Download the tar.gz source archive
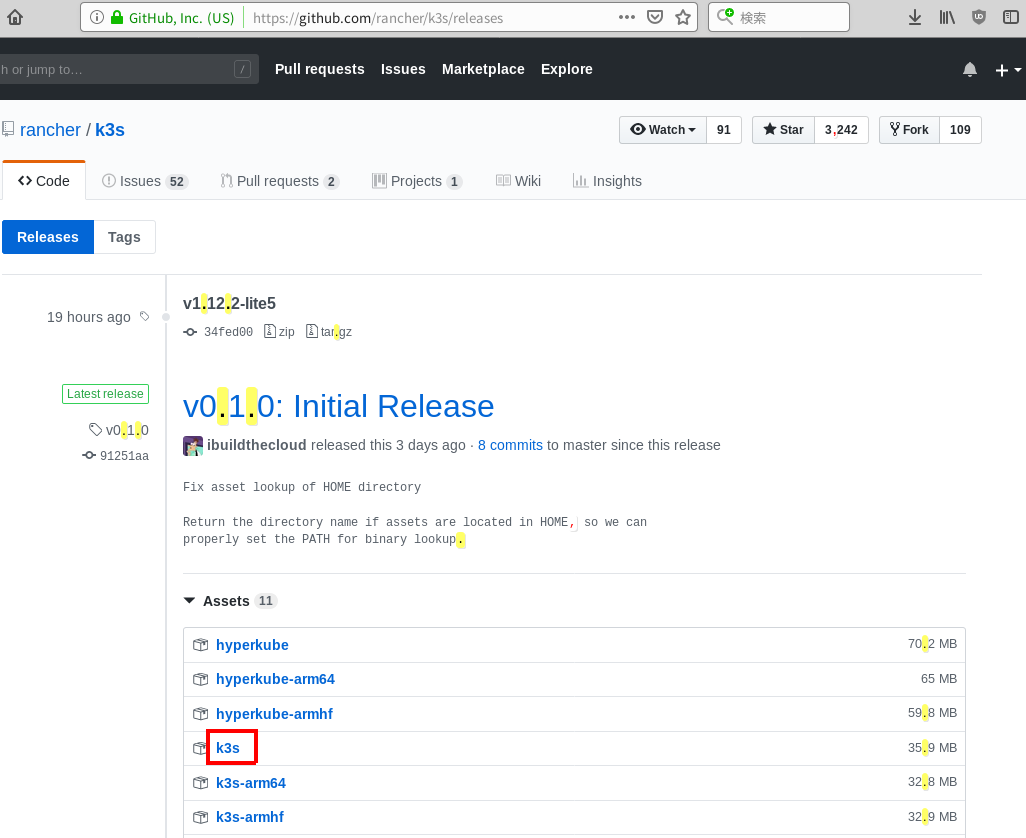Screen dimensions: 1026x838 pos(329,332)
